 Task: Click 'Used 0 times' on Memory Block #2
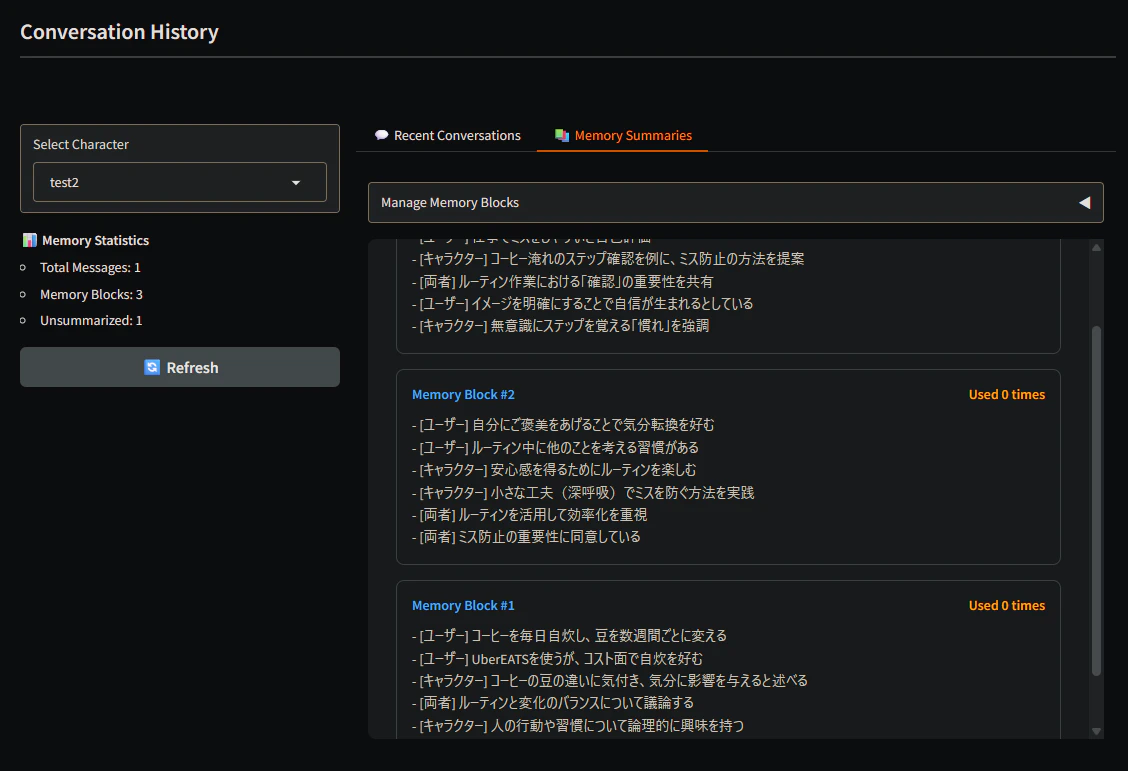tap(1006, 394)
